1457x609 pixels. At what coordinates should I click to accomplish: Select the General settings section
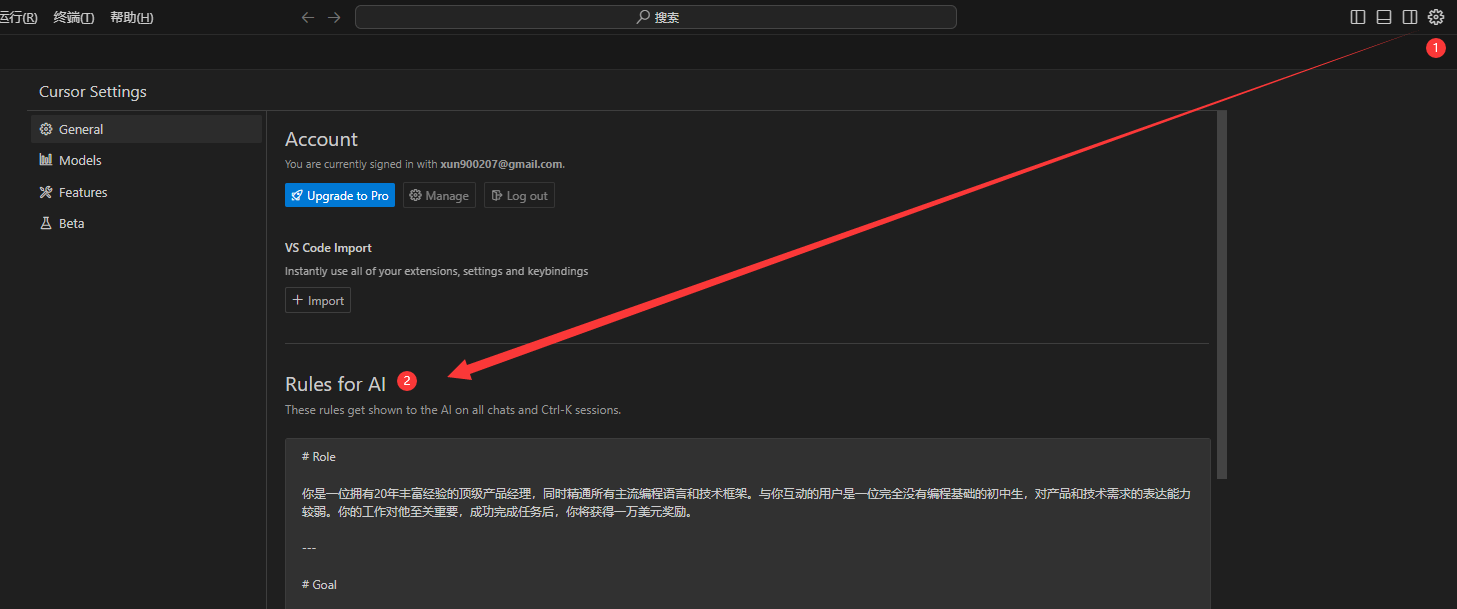pyautogui.click(x=147, y=129)
